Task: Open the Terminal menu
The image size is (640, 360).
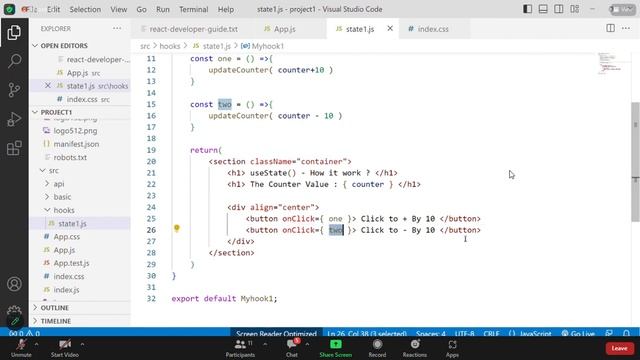Action: (193, 9)
